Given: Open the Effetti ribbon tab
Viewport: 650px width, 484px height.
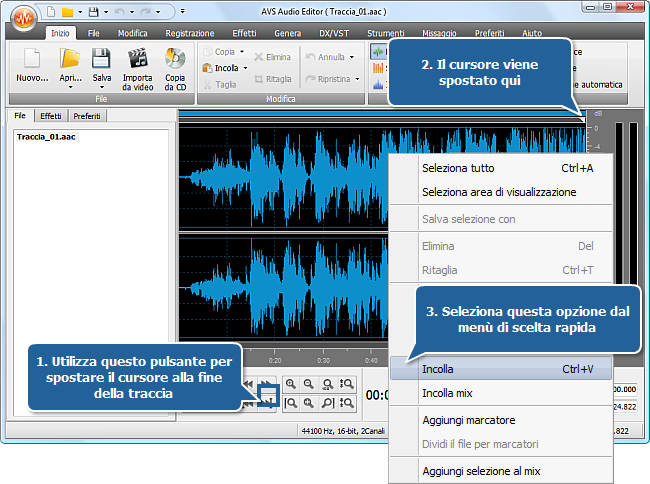Looking at the screenshot, I should point(244,33).
